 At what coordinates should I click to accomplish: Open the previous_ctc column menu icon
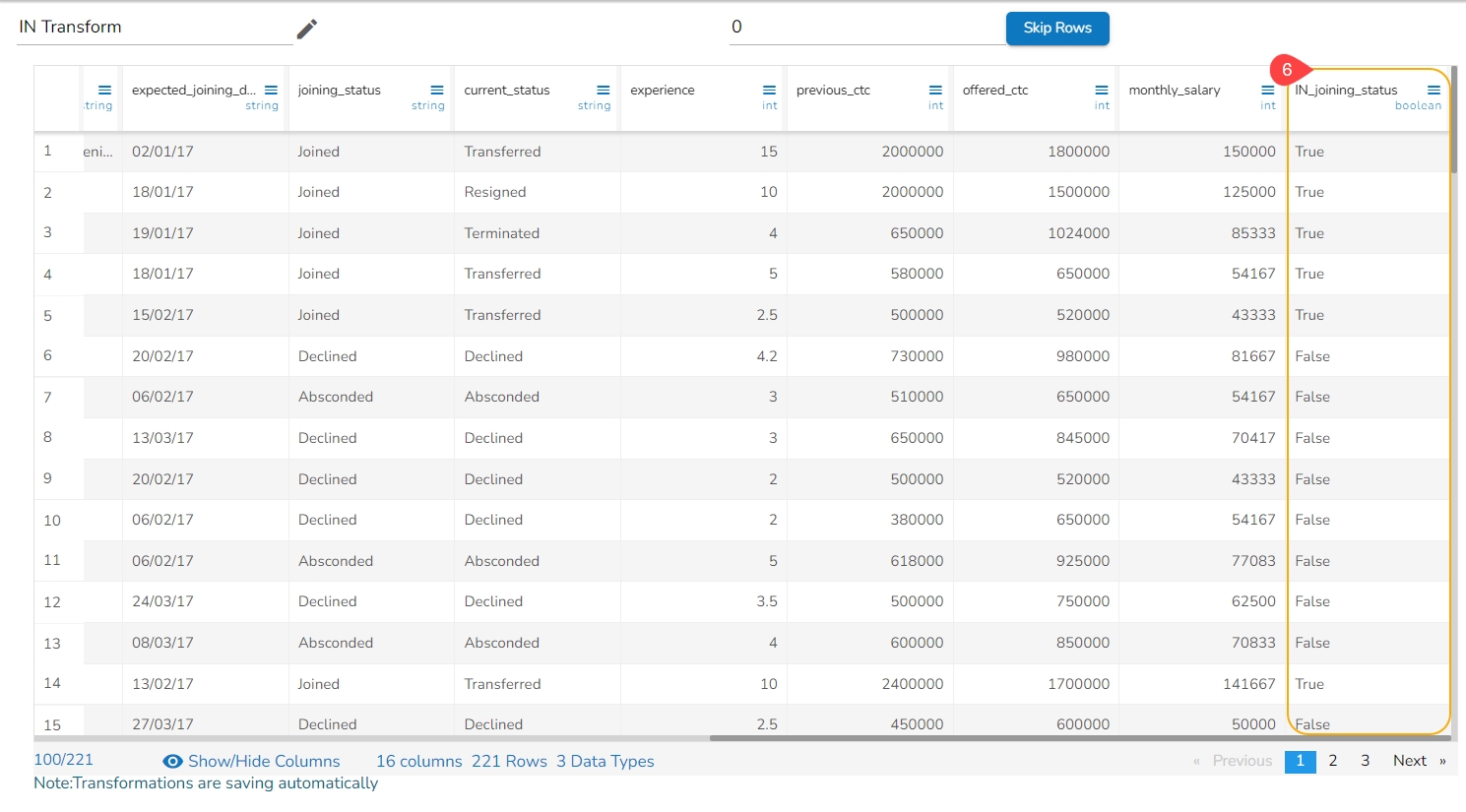pos(935,91)
